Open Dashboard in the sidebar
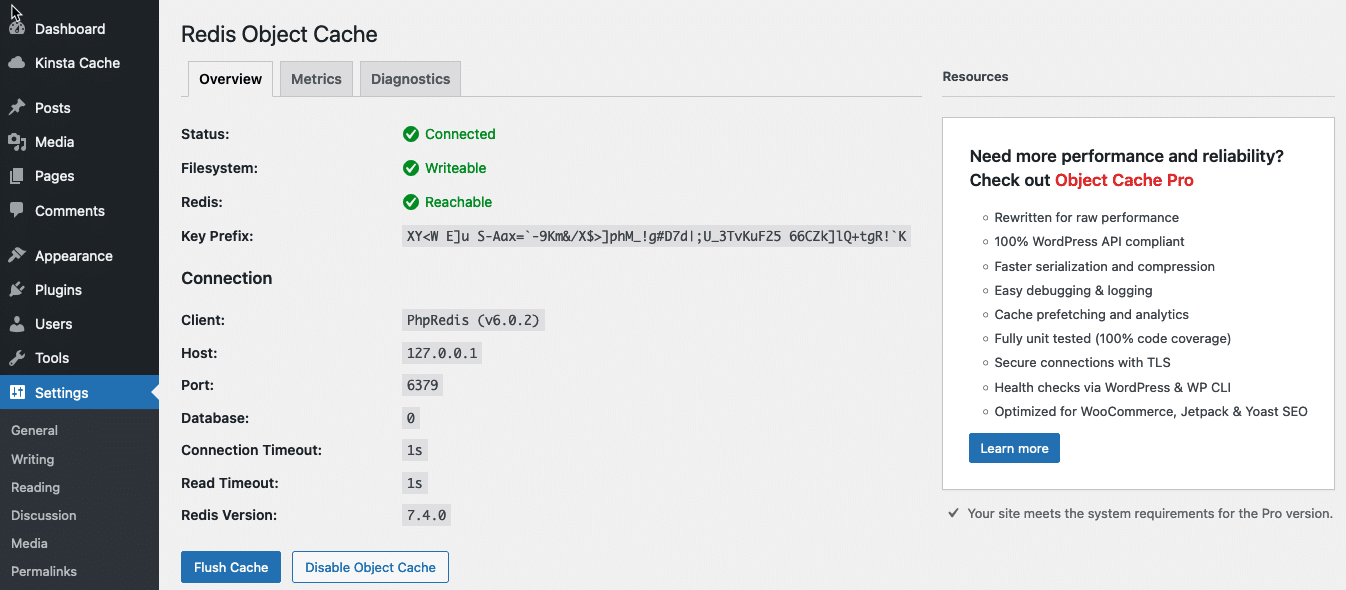1346x590 pixels. (x=79, y=29)
